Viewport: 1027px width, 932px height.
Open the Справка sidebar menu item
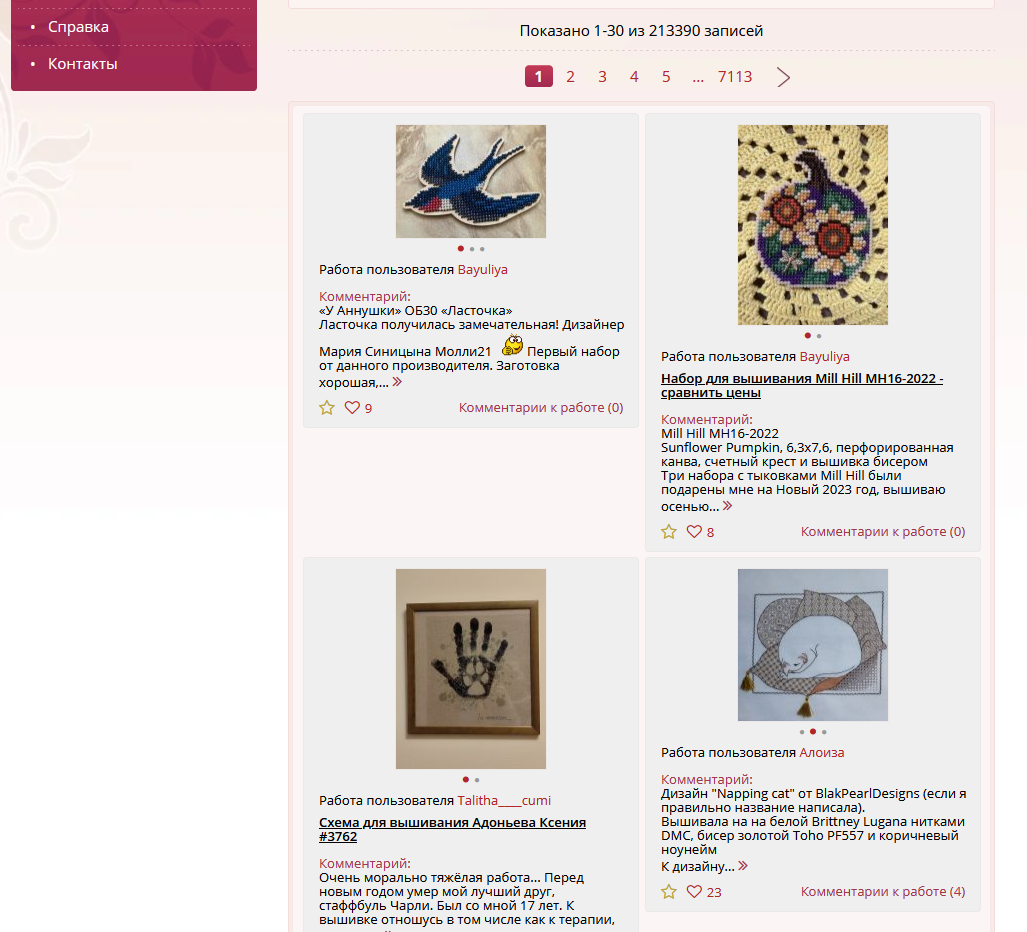(x=78, y=27)
